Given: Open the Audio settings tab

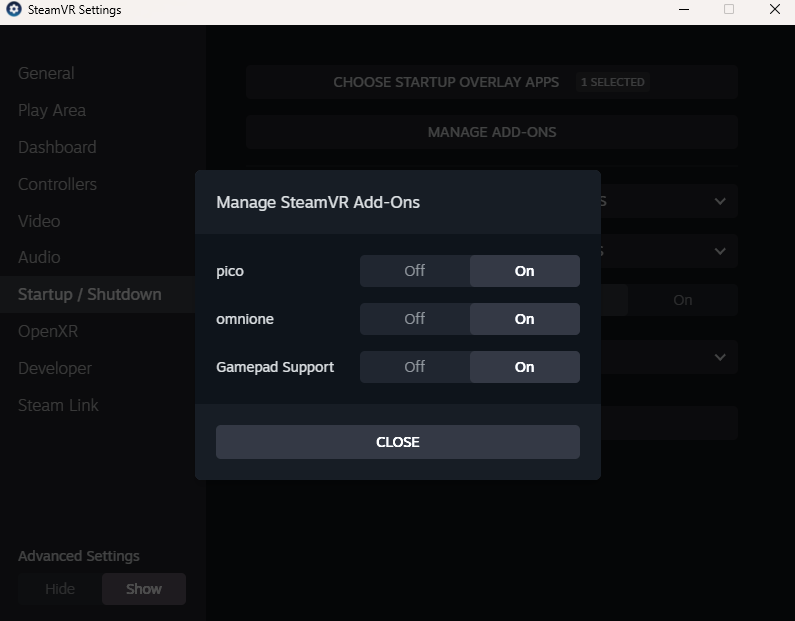Looking at the screenshot, I should [39, 257].
